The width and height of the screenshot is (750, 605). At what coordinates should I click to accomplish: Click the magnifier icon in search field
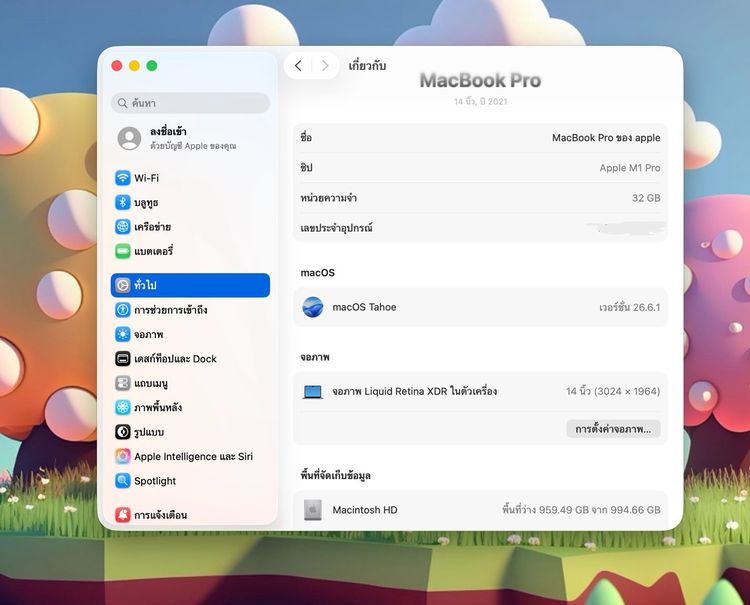click(122, 103)
